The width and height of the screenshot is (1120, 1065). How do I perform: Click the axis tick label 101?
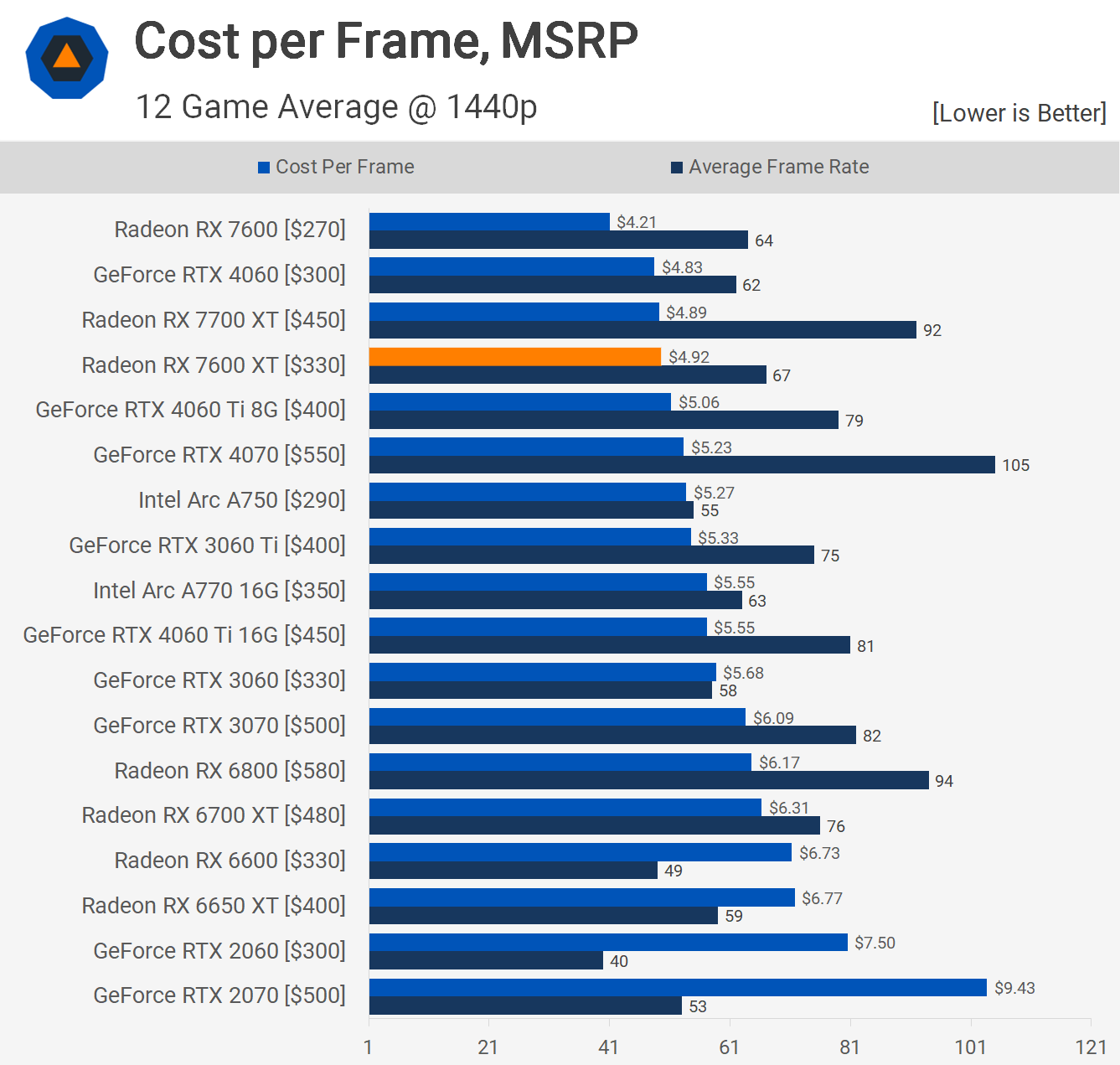click(971, 1047)
